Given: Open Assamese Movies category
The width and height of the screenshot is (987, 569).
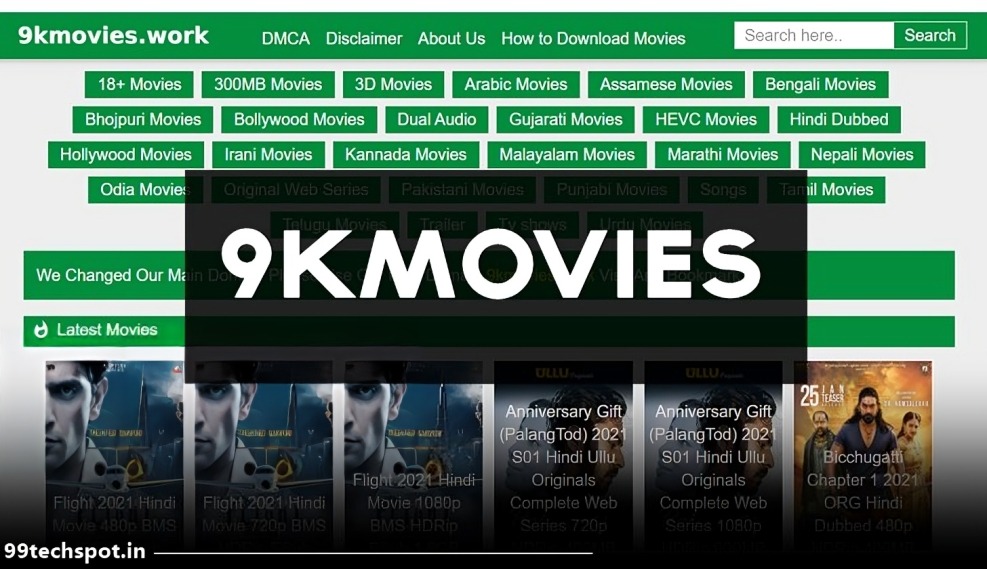Looking at the screenshot, I should [x=666, y=84].
